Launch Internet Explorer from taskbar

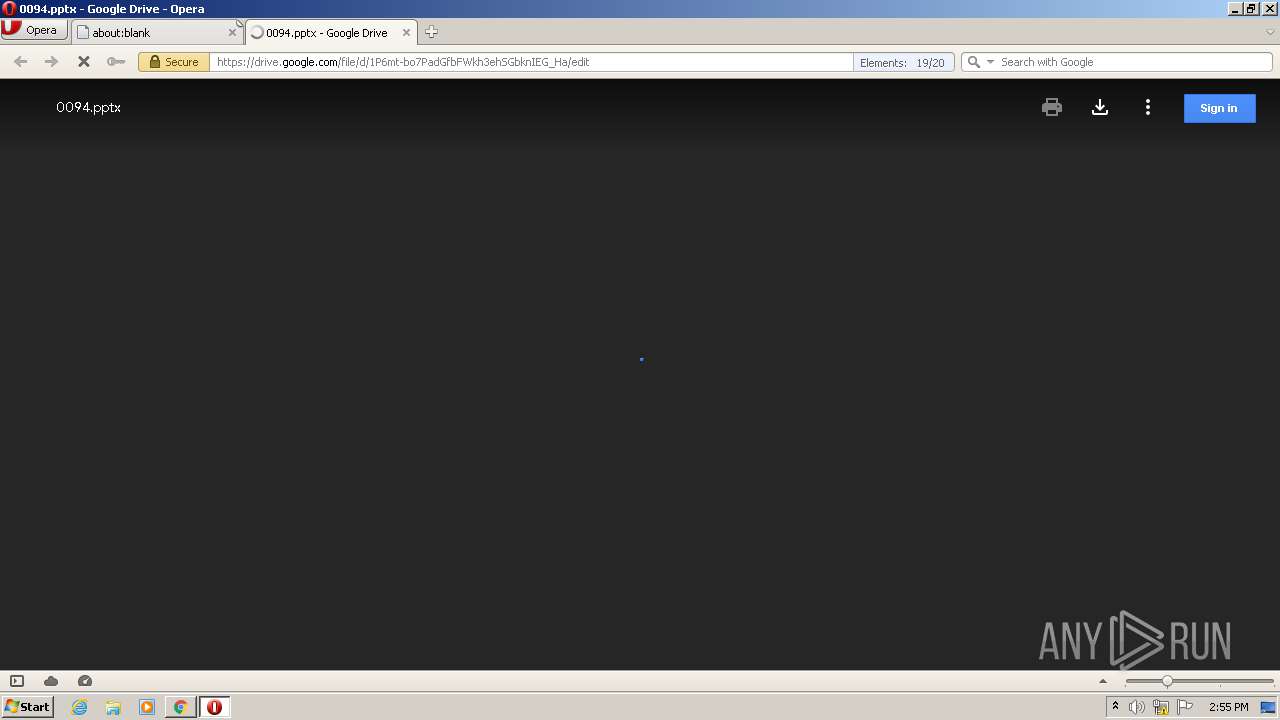tap(79, 707)
